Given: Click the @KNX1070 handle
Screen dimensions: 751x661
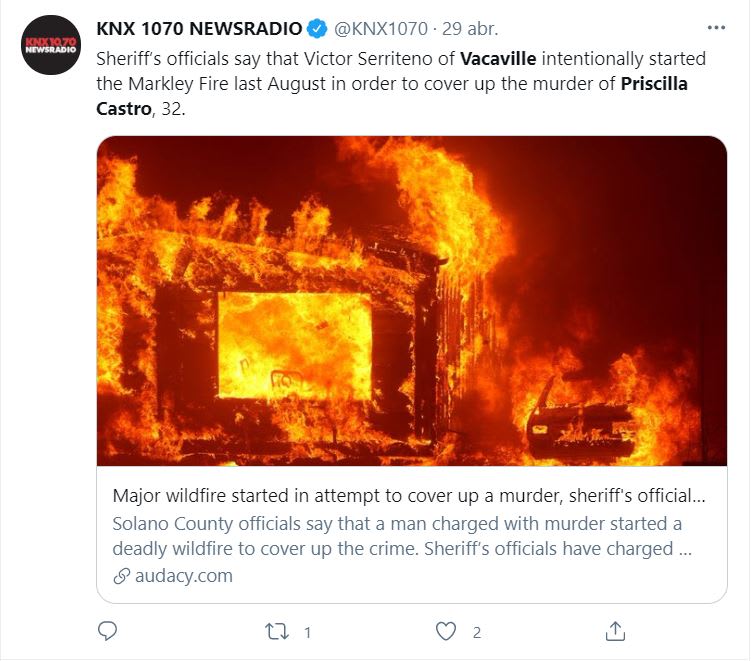Looking at the screenshot, I should pyautogui.click(x=380, y=29).
